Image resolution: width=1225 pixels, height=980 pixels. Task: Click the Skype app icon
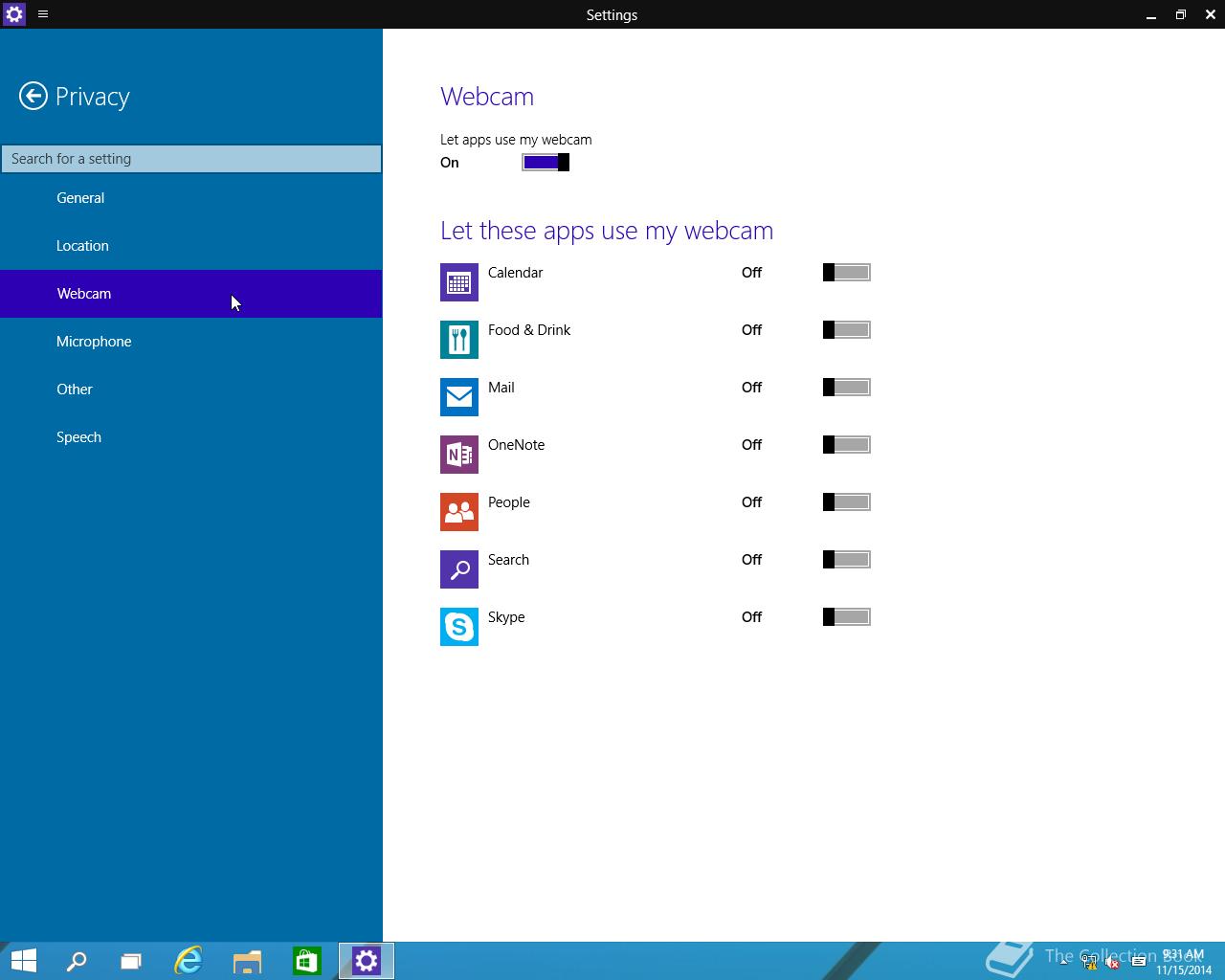pos(458,627)
